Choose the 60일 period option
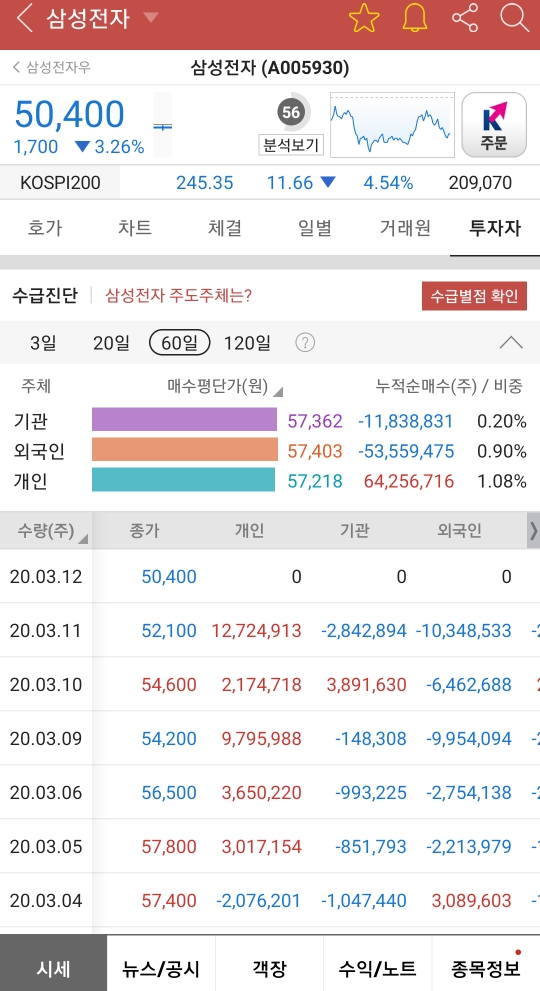Screen dimensions: 540x991 180,343
